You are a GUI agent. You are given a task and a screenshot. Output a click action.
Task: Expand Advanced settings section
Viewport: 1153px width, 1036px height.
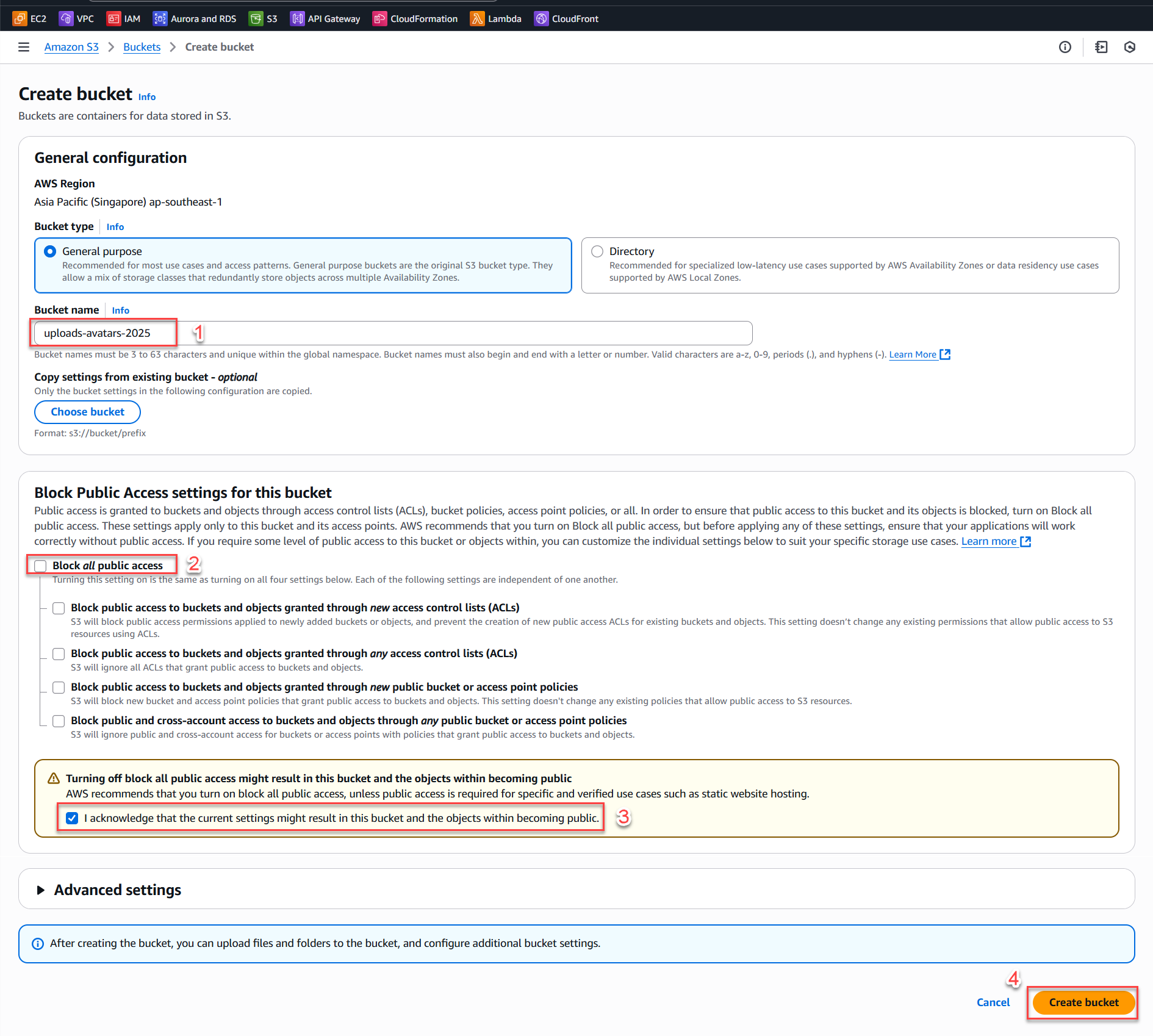point(41,890)
